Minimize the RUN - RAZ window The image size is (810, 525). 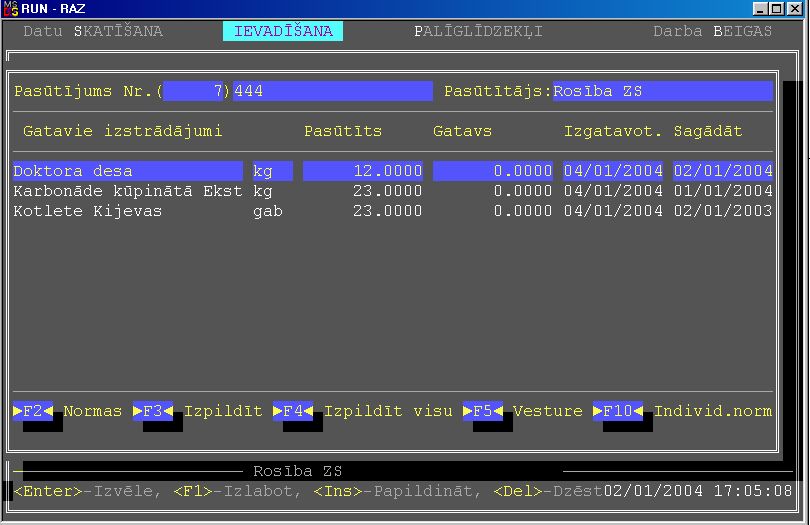tap(760, 9)
